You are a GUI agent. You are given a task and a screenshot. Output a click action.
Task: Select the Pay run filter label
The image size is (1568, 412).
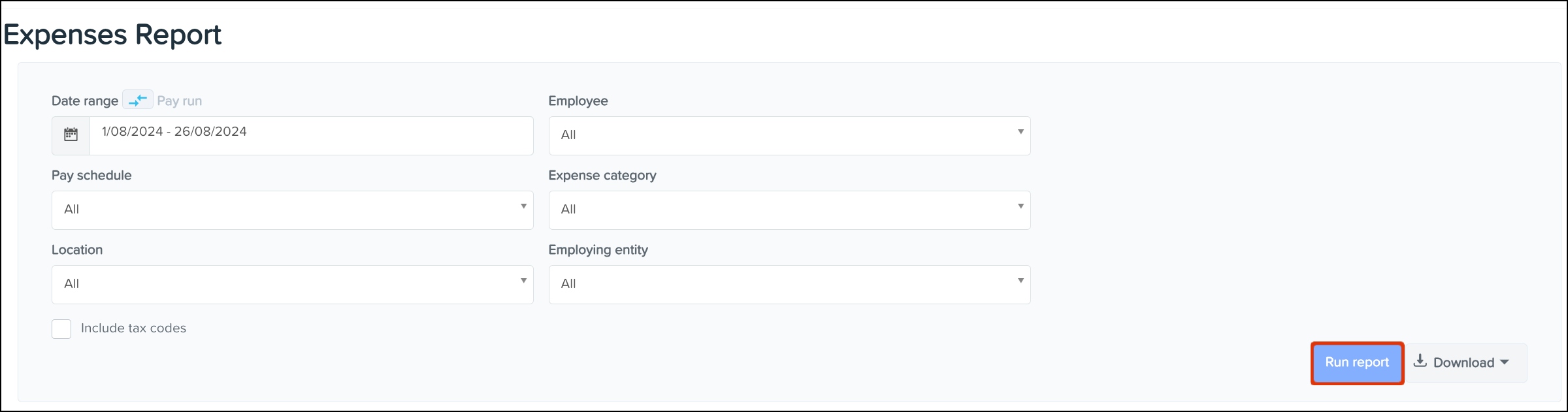pyautogui.click(x=180, y=101)
